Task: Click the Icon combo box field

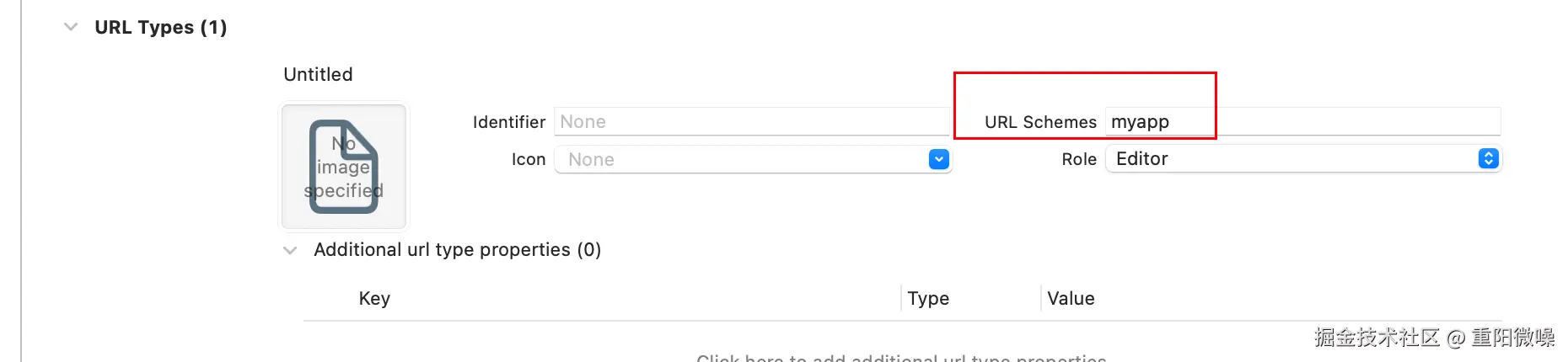Action: click(x=753, y=159)
